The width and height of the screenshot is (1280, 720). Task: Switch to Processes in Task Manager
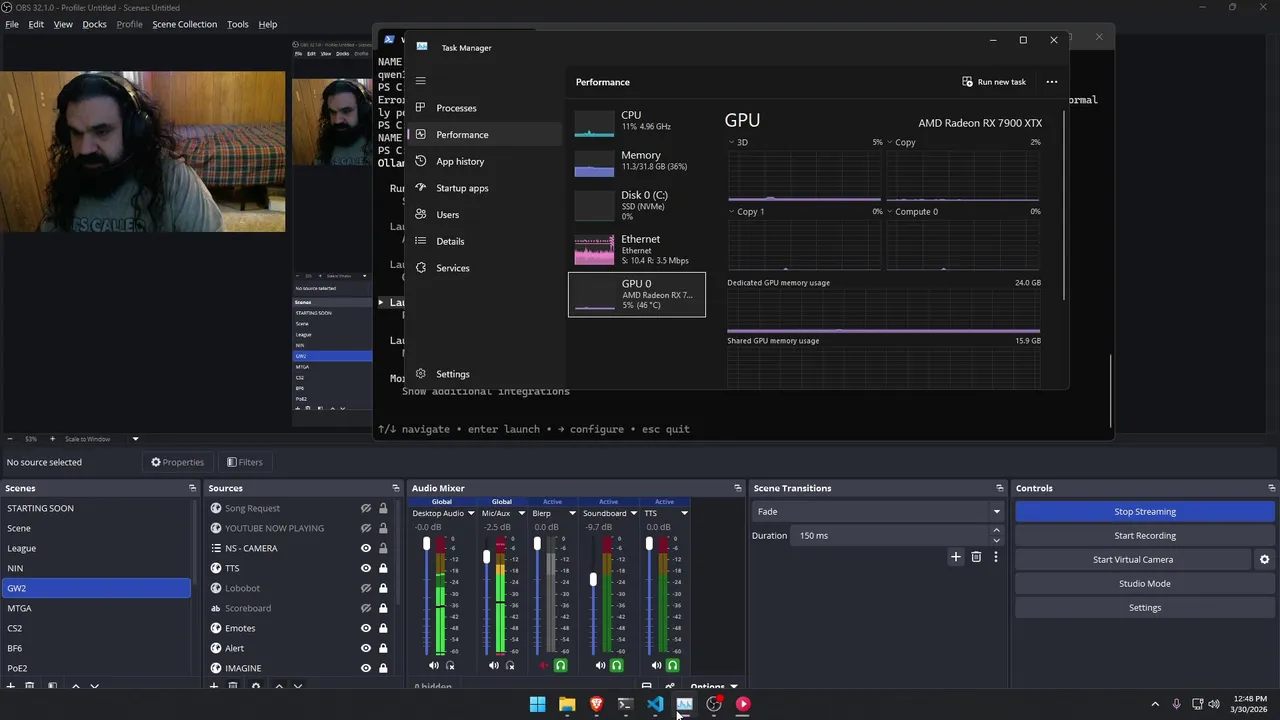(485, 108)
